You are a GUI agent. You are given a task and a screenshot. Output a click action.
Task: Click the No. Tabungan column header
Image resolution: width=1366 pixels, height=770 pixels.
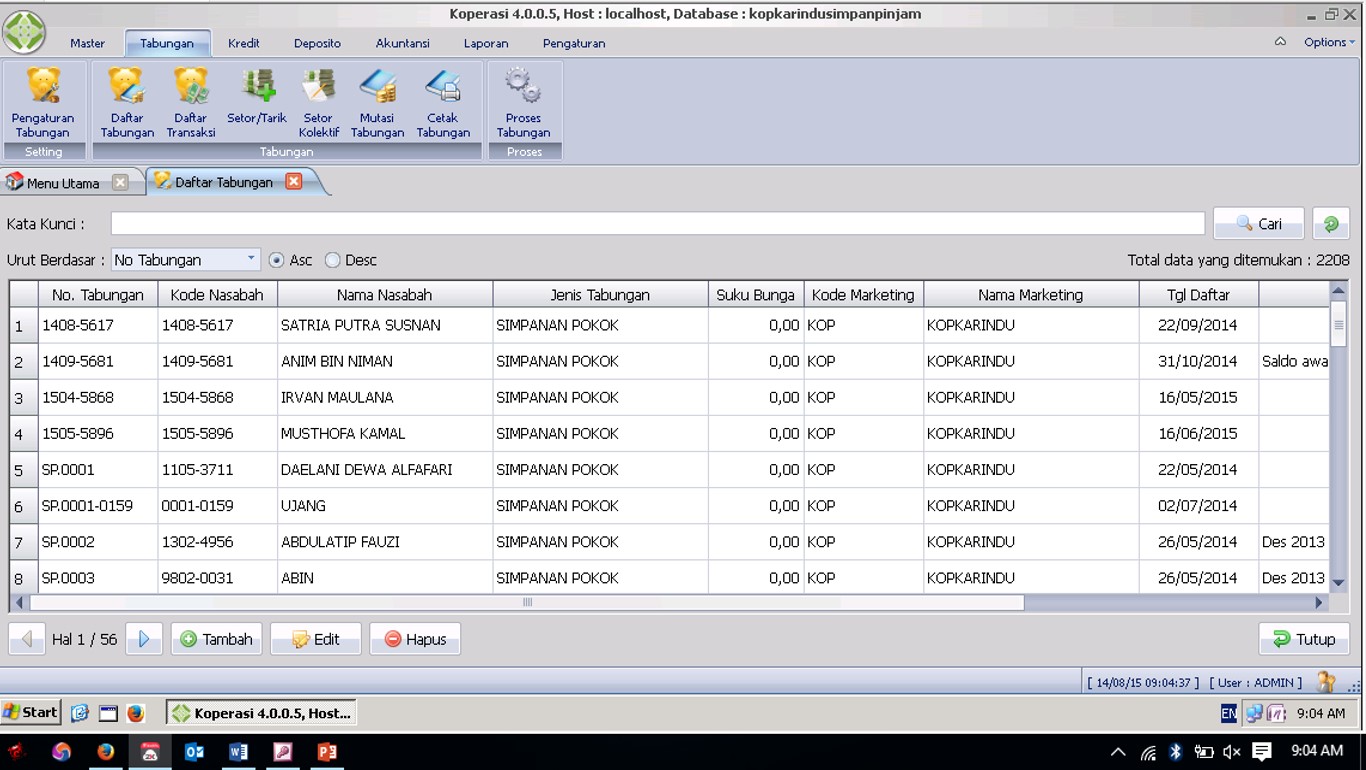[98, 295]
